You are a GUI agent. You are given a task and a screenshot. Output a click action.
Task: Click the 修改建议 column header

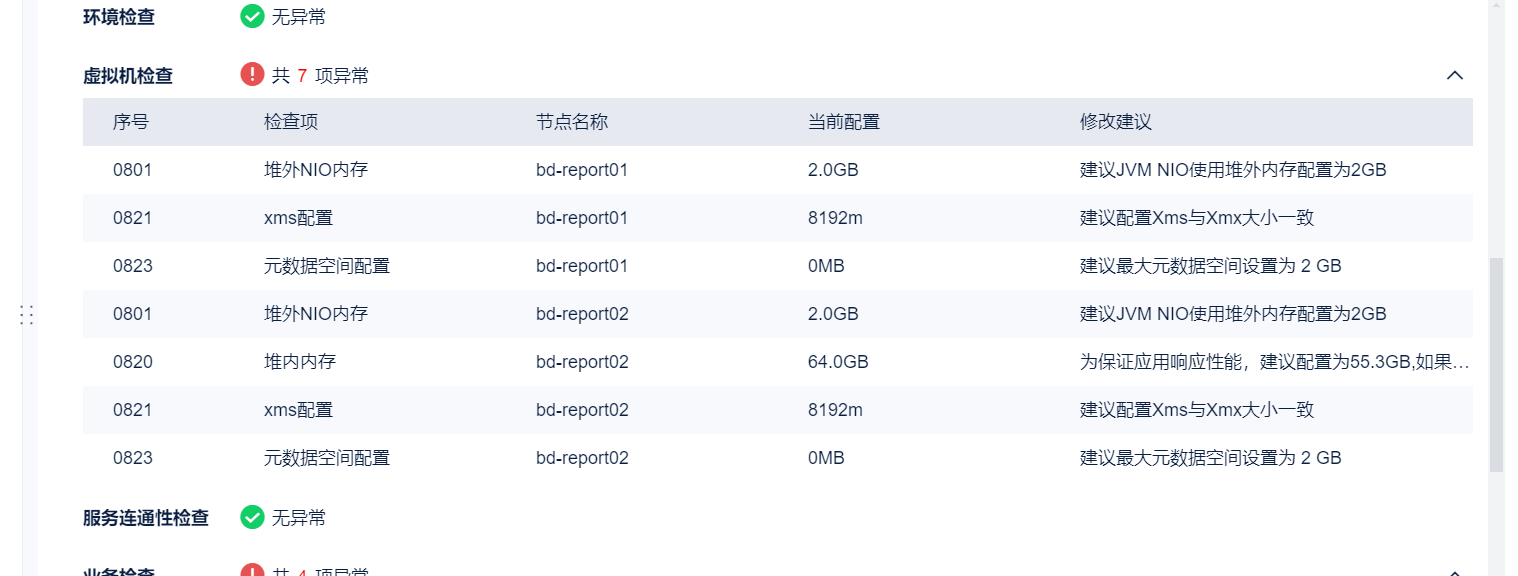coord(1116,122)
